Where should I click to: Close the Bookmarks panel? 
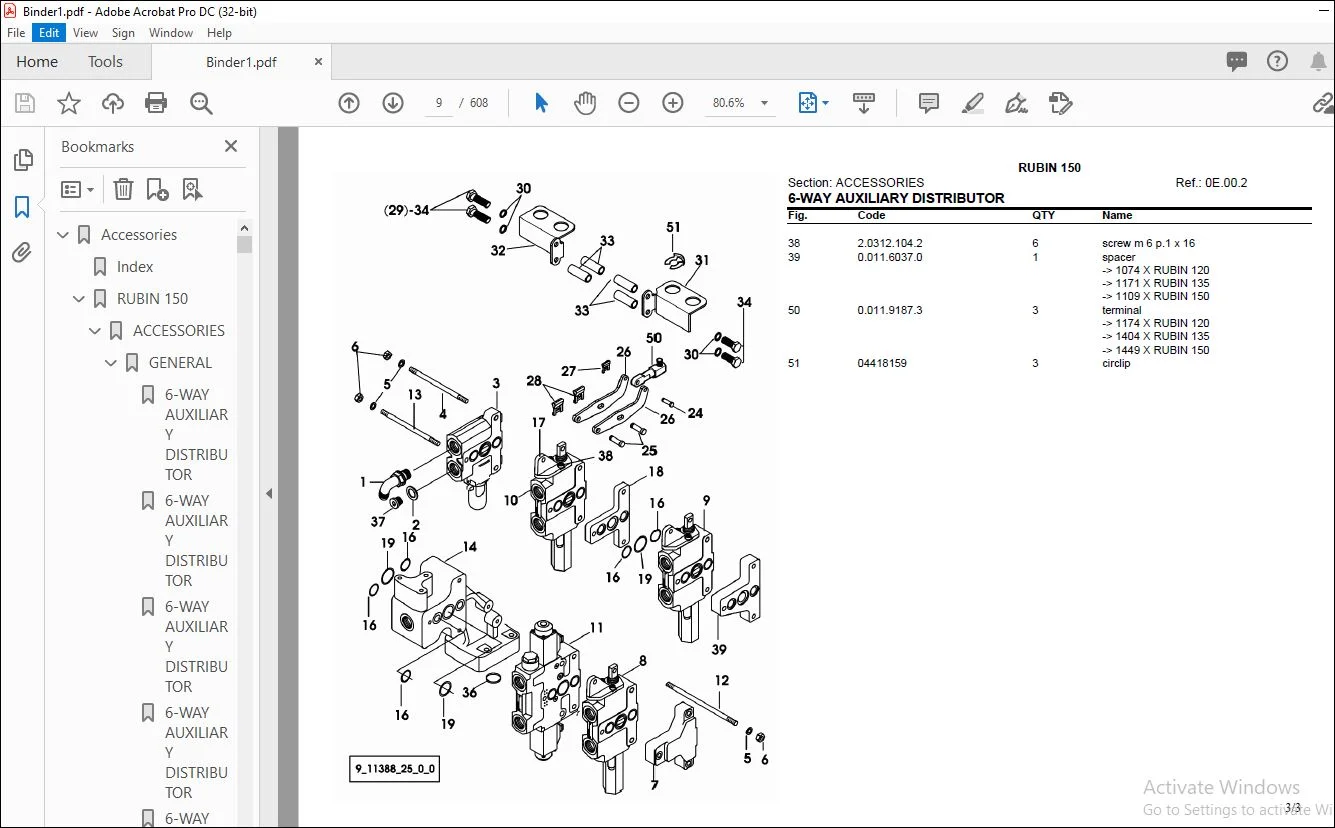231,146
